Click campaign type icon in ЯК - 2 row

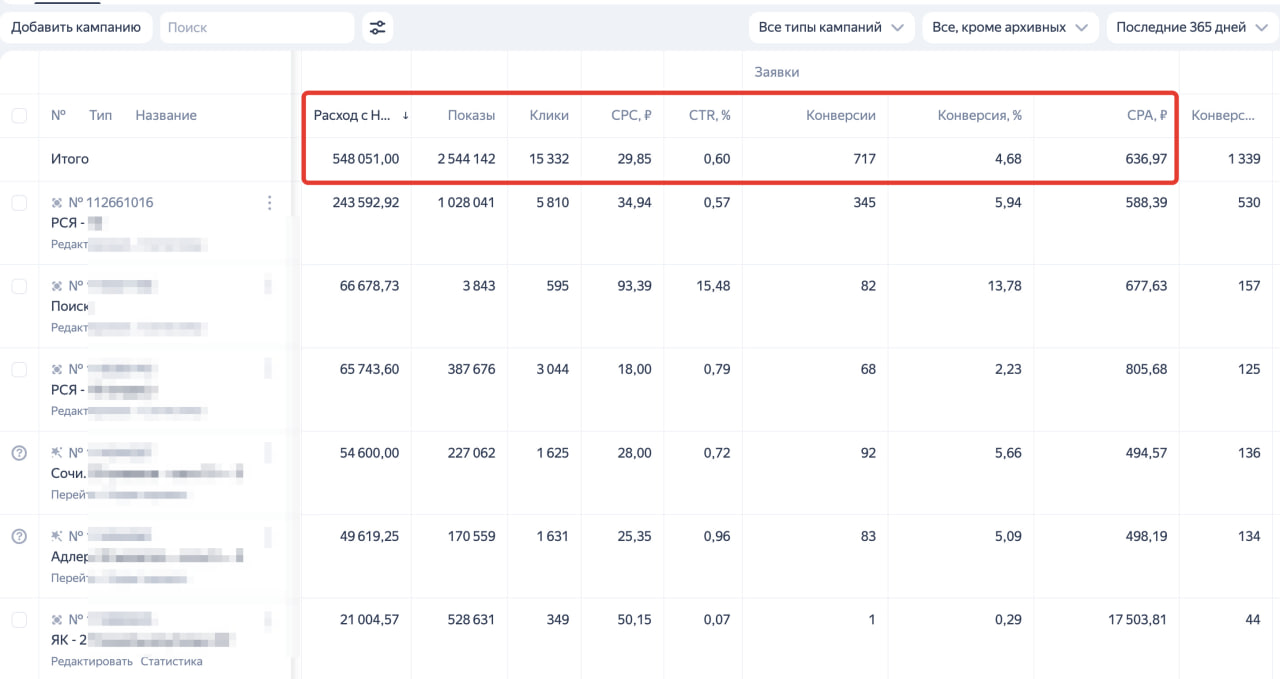57,620
